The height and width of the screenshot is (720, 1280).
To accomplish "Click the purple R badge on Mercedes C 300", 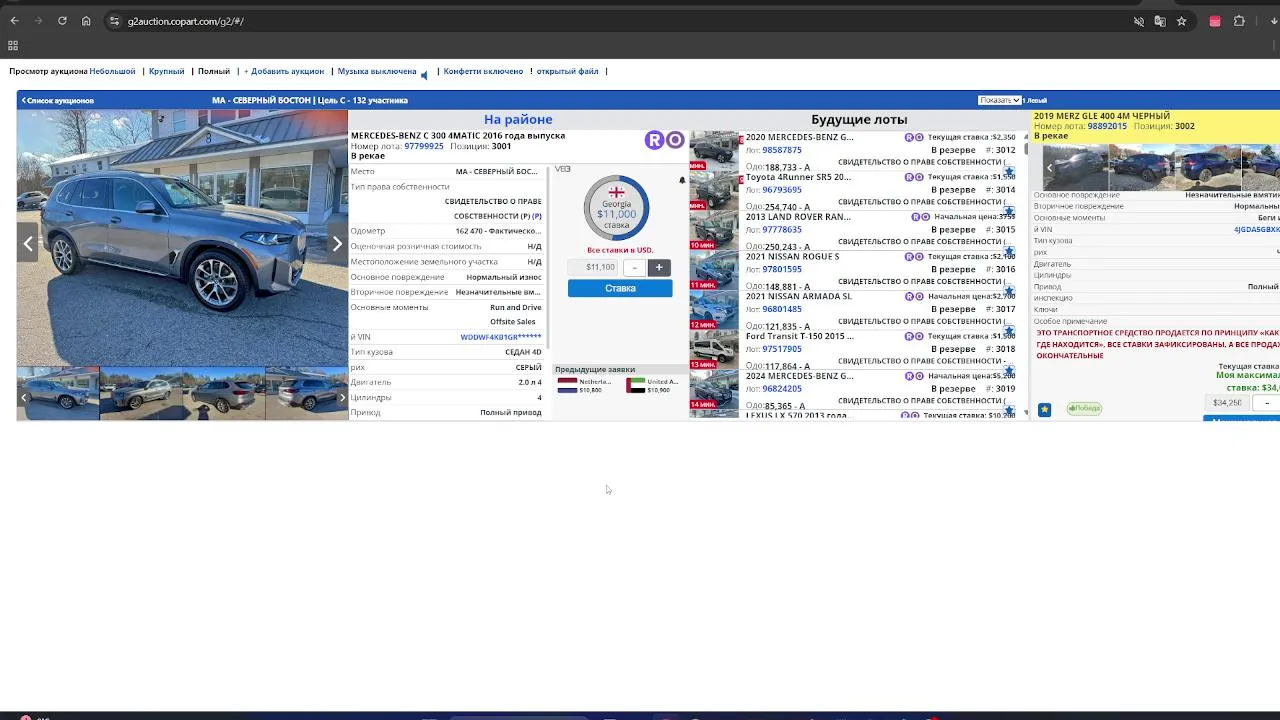I will (654, 140).
